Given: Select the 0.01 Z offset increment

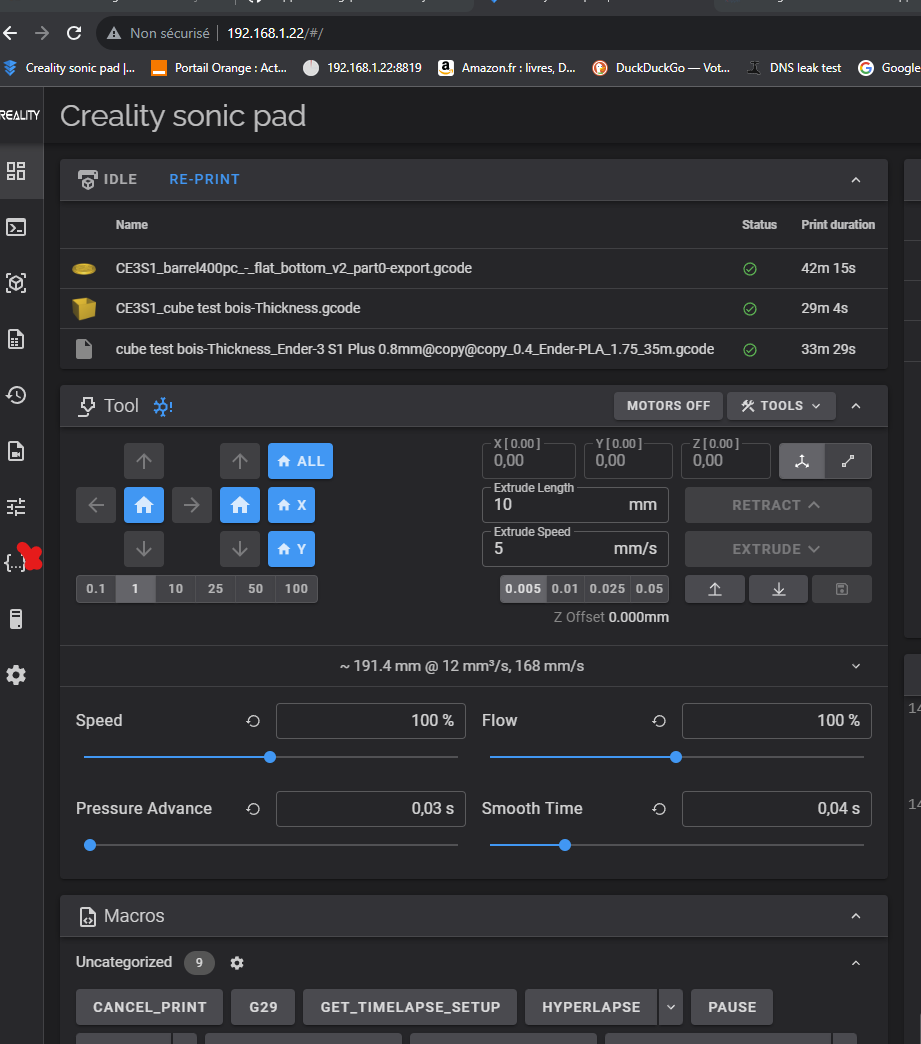Looking at the screenshot, I should 565,589.
